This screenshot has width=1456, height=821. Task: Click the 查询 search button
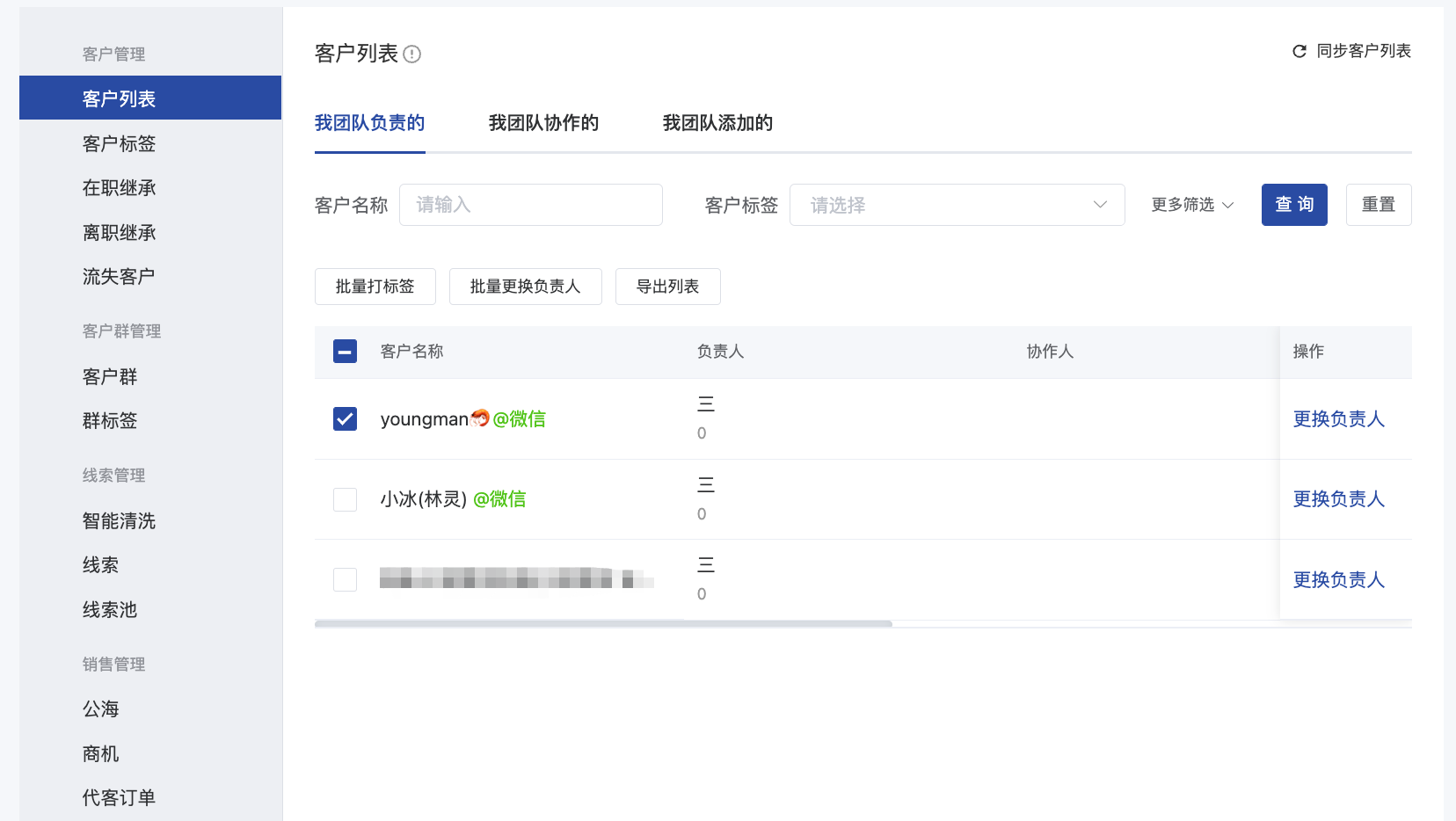click(1294, 205)
